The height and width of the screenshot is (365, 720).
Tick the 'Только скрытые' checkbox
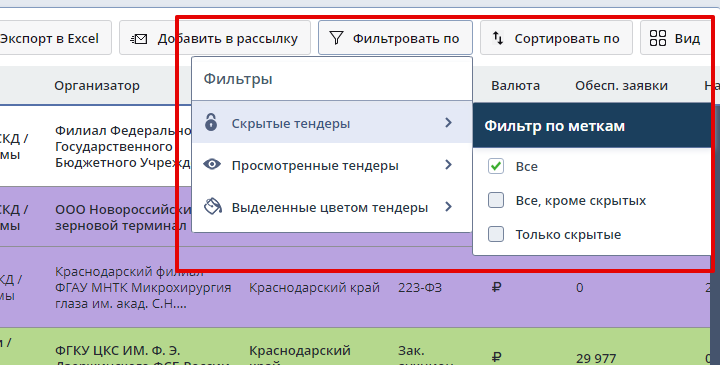[496, 234]
